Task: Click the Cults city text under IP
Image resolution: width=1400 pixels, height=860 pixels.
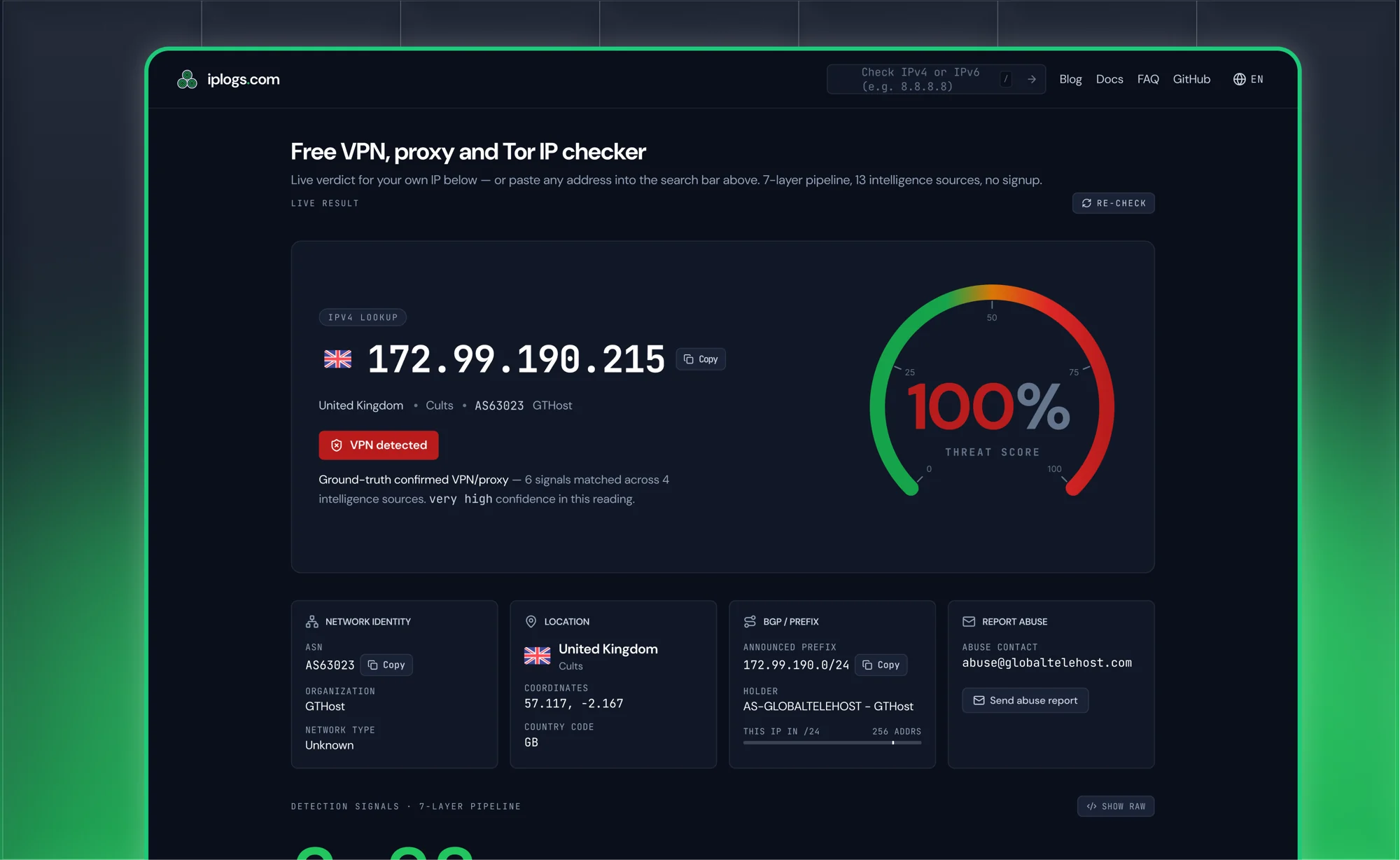Action: pos(440,405)
